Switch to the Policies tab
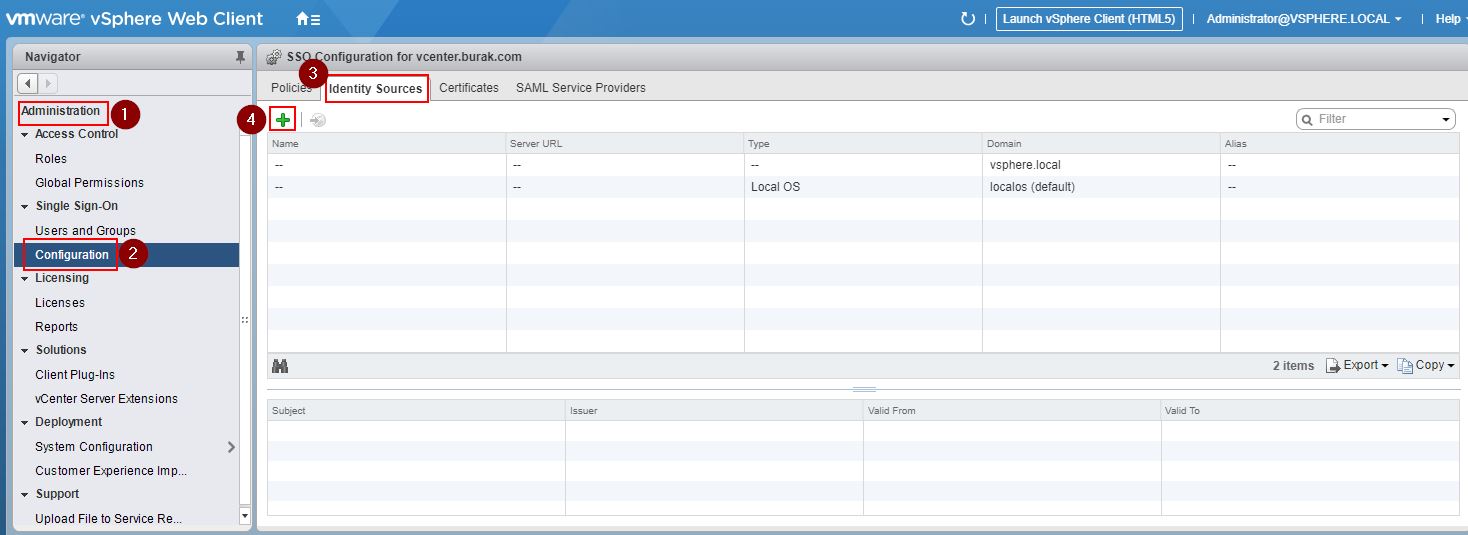This screenshot has height=535, width=1468. coord(292,88)
